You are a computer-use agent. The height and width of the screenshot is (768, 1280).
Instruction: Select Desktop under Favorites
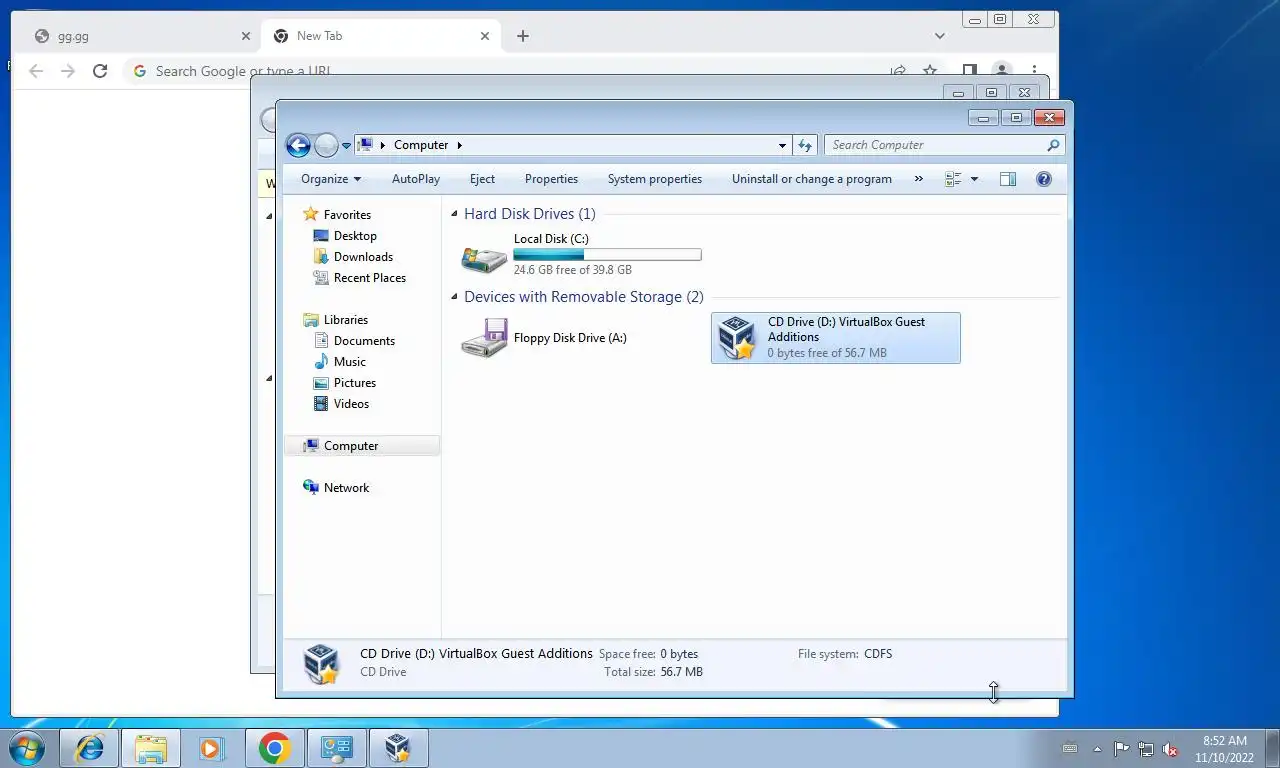355,236
